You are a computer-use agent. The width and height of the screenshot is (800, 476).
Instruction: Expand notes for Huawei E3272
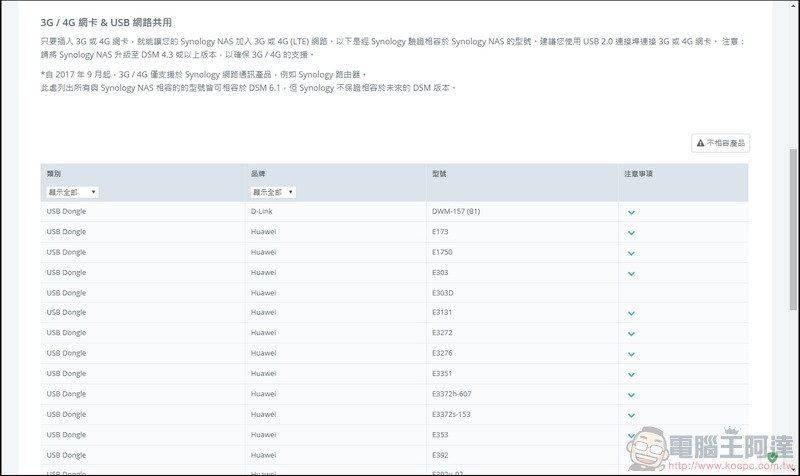[631, 334]
